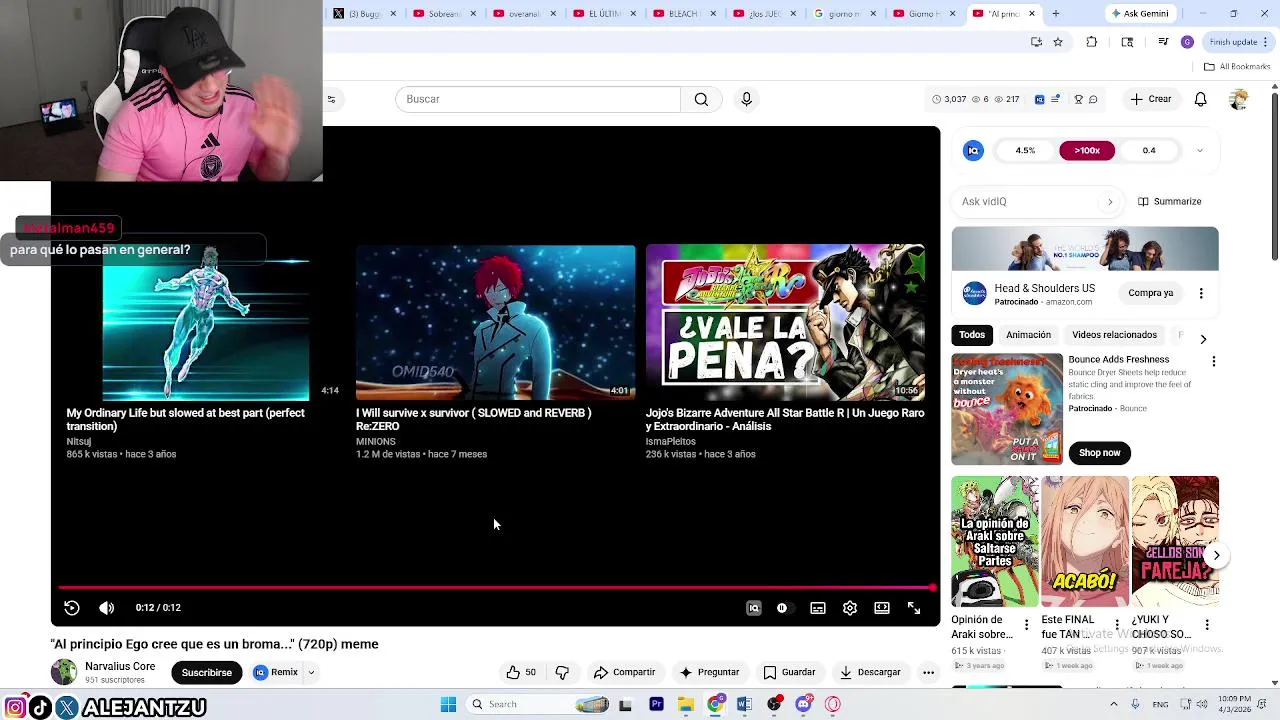This screenshot has height=720, width=1280.
Task: Open the I Will survive x survivor video
Action: tap(495, 322)
